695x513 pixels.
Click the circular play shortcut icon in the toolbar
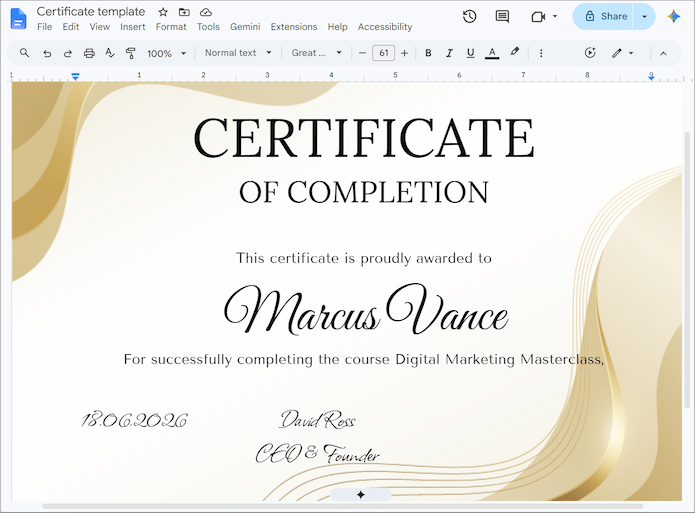point(590,53)
